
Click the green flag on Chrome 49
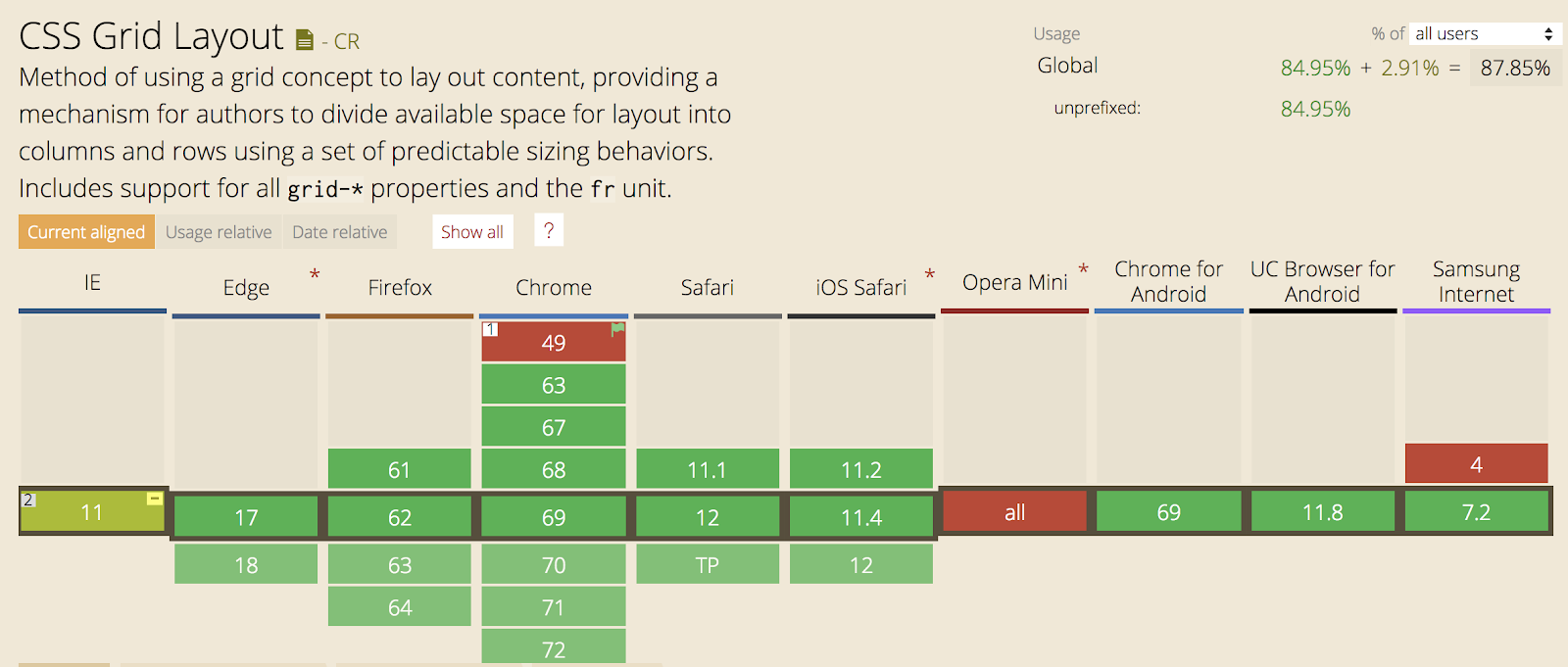(x=617, y=329)
